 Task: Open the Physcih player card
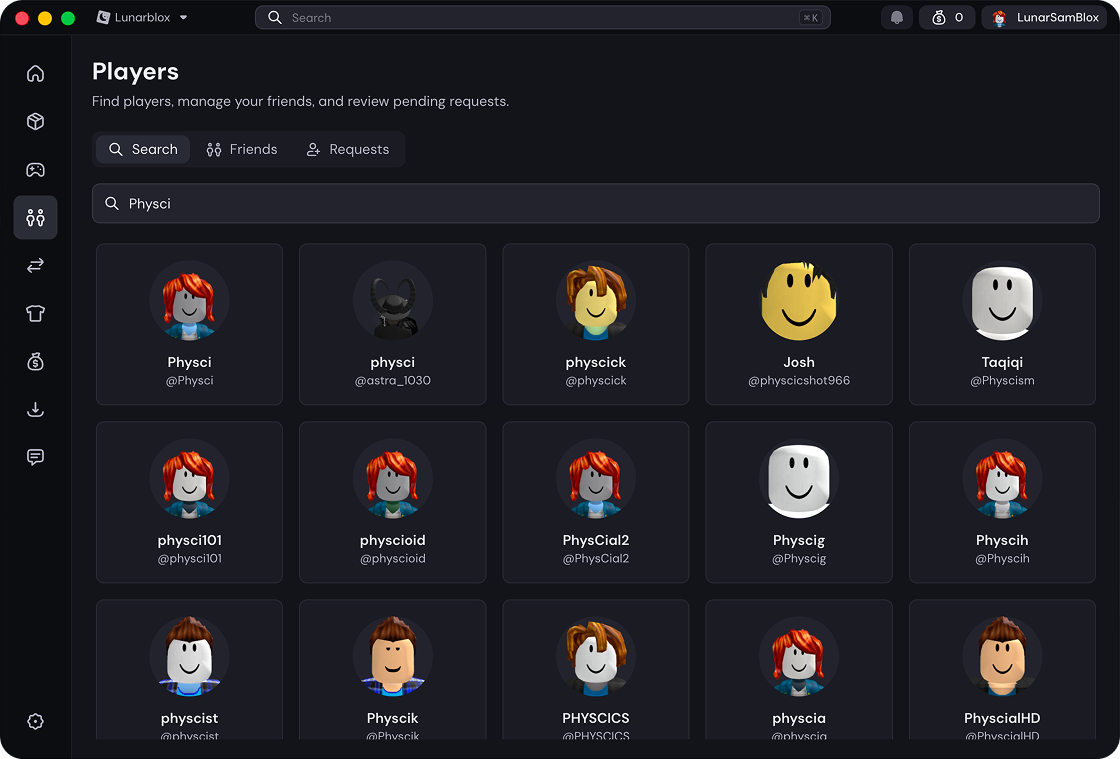click(1002, 502)
